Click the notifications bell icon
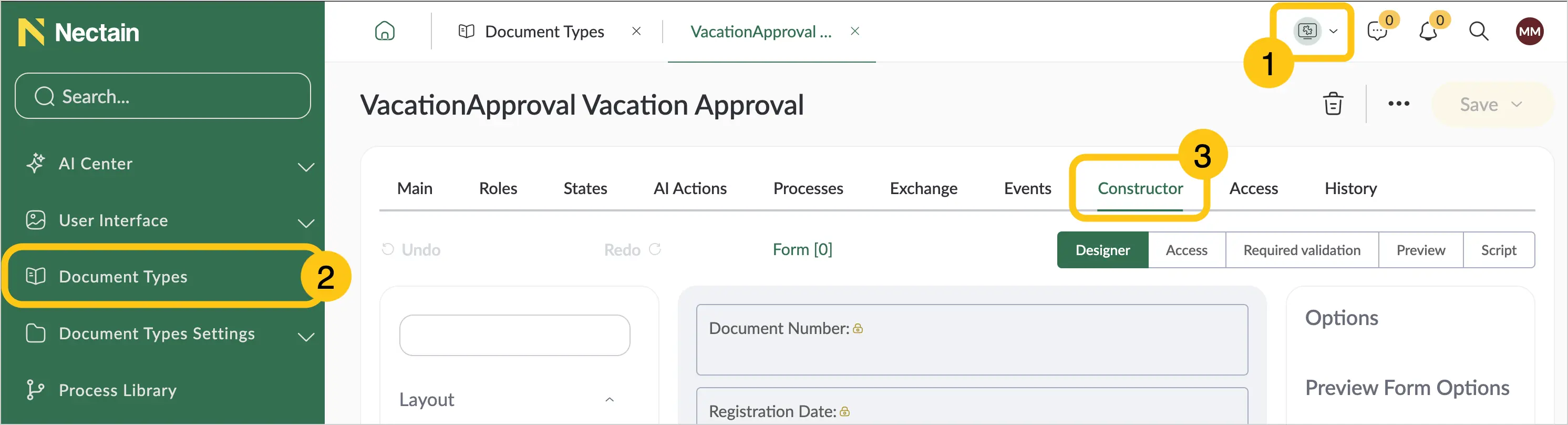This screenshot has width=1568, height=425. click(x=1428, y=31)
